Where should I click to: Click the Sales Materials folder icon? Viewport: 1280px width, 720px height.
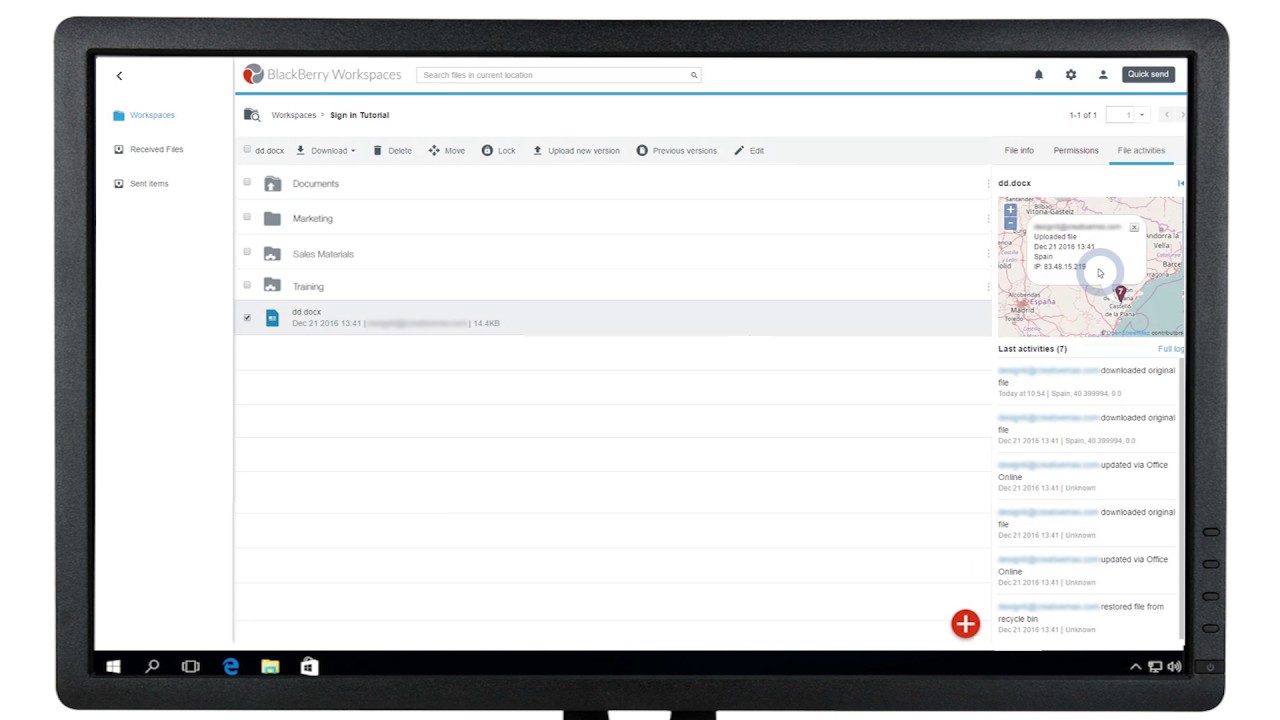point(272,254)
